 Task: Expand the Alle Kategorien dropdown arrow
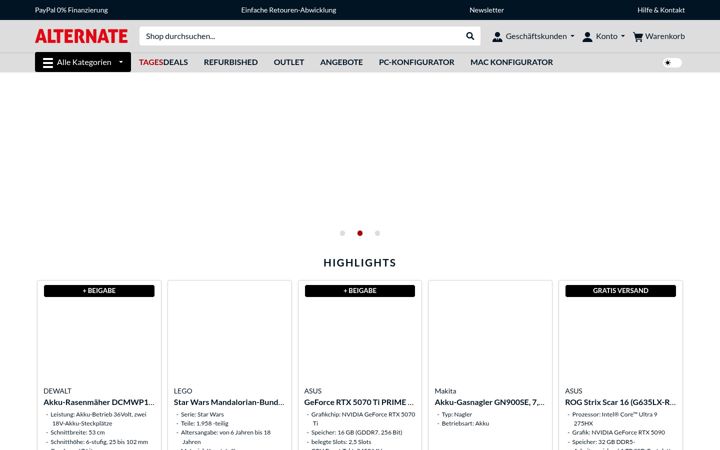coord(121,62)
